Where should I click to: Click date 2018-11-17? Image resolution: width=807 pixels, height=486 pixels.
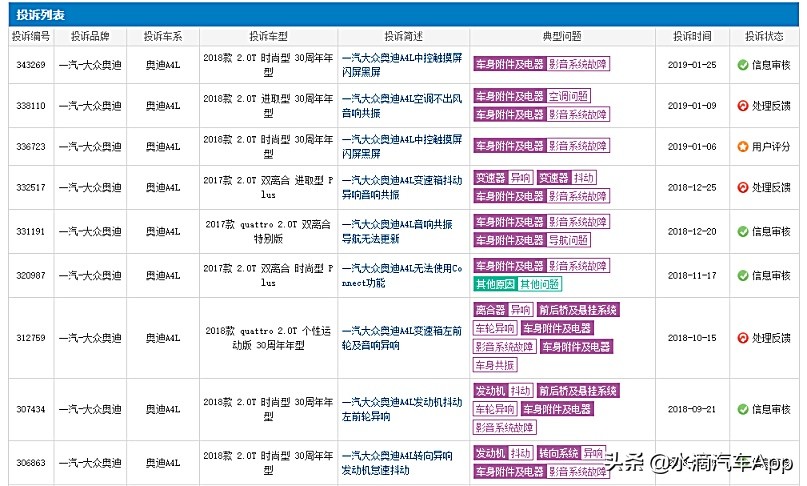692,275
